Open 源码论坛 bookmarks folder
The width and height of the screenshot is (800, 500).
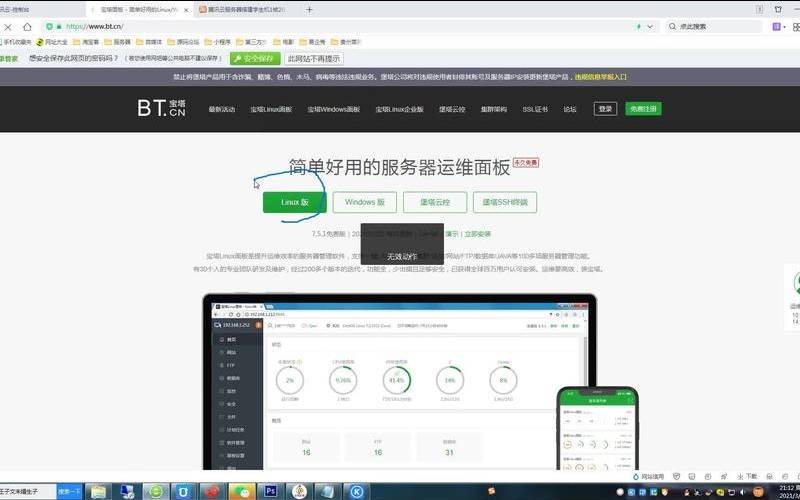pyautogui.click(x=184, y=42)
